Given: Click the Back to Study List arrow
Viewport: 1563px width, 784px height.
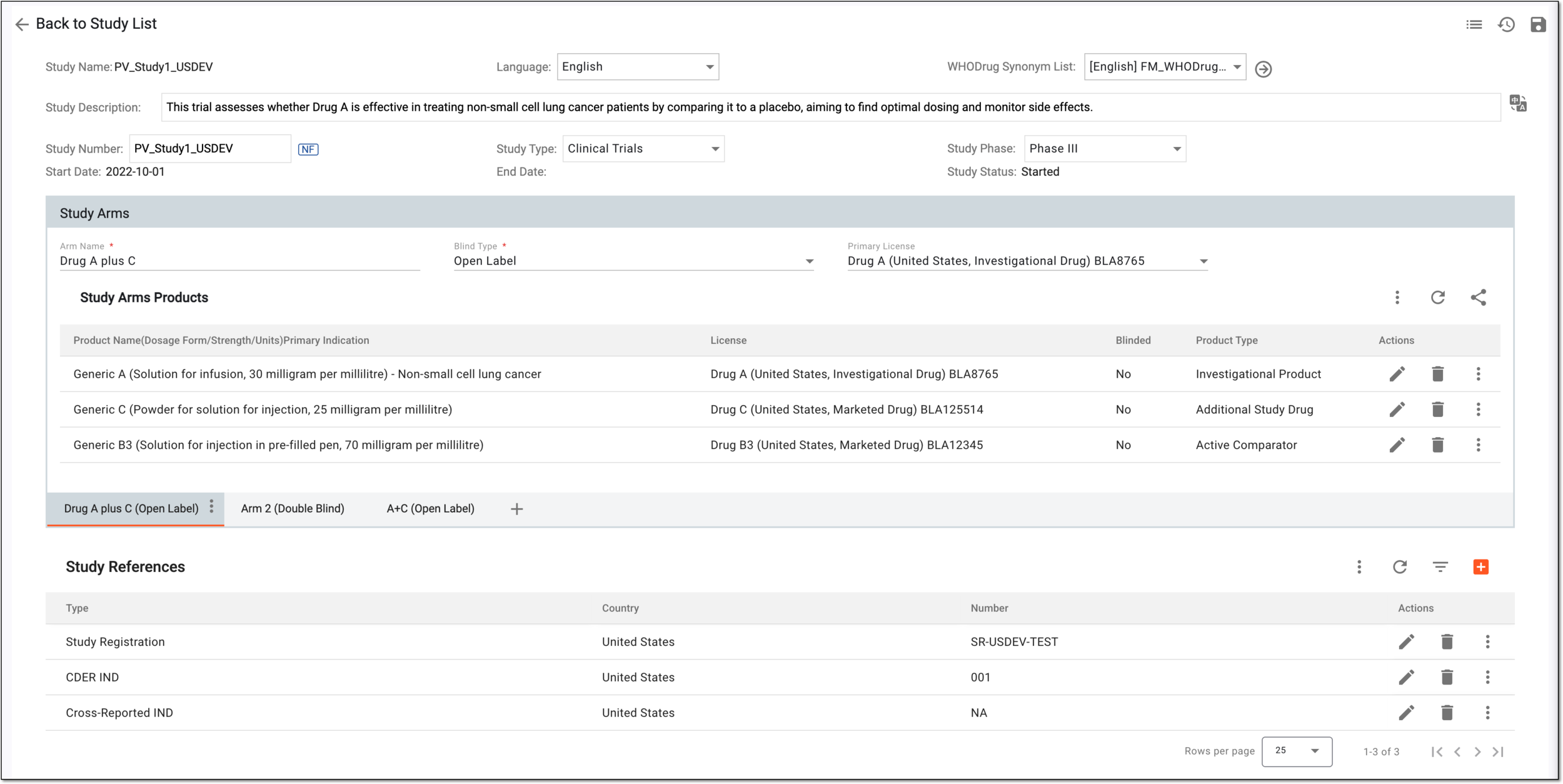Looking at the screenshot, I should coord(22,24).
